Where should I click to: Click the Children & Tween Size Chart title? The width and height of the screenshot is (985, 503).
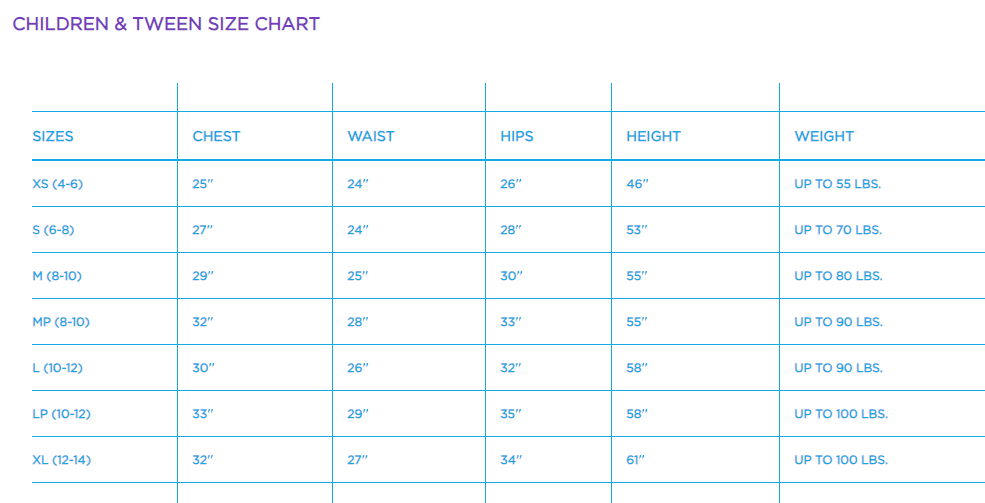click(x=166, y=24)
